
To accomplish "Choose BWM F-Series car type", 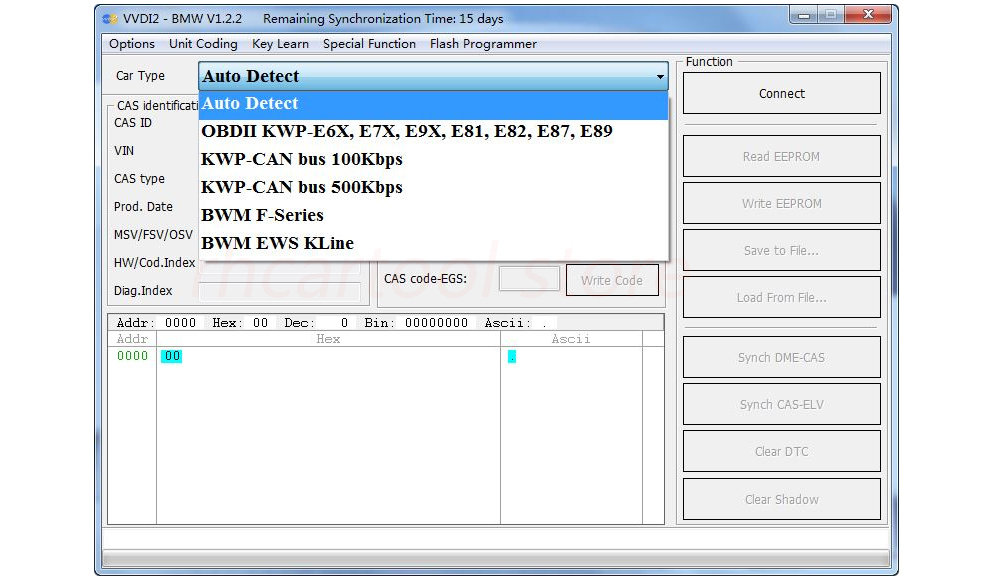I will [x=433, y=215].
